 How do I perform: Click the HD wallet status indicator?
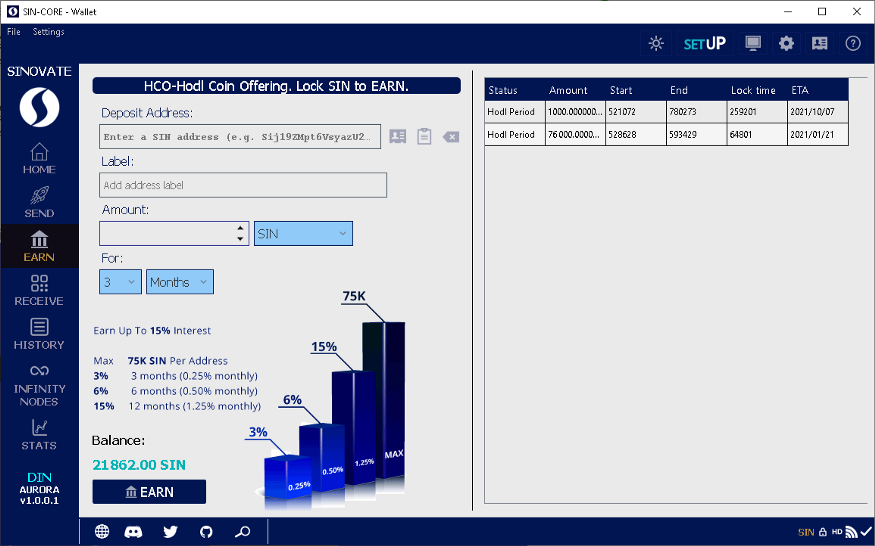(836, 532)
